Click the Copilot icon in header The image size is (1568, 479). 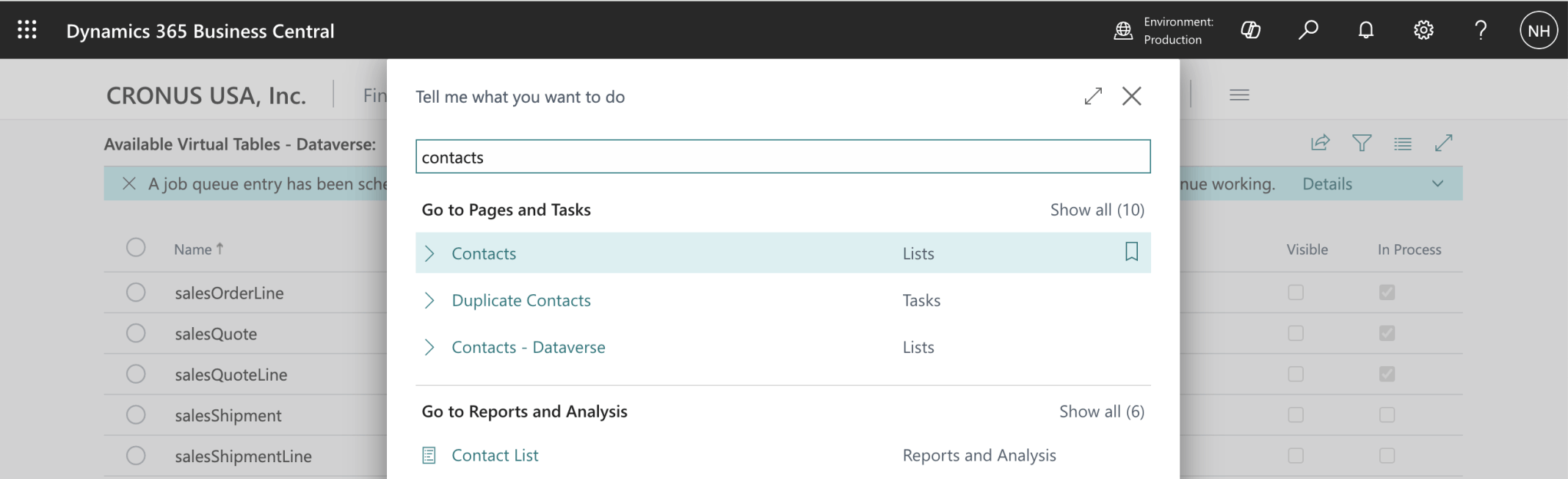click(x=1250, y=30)
